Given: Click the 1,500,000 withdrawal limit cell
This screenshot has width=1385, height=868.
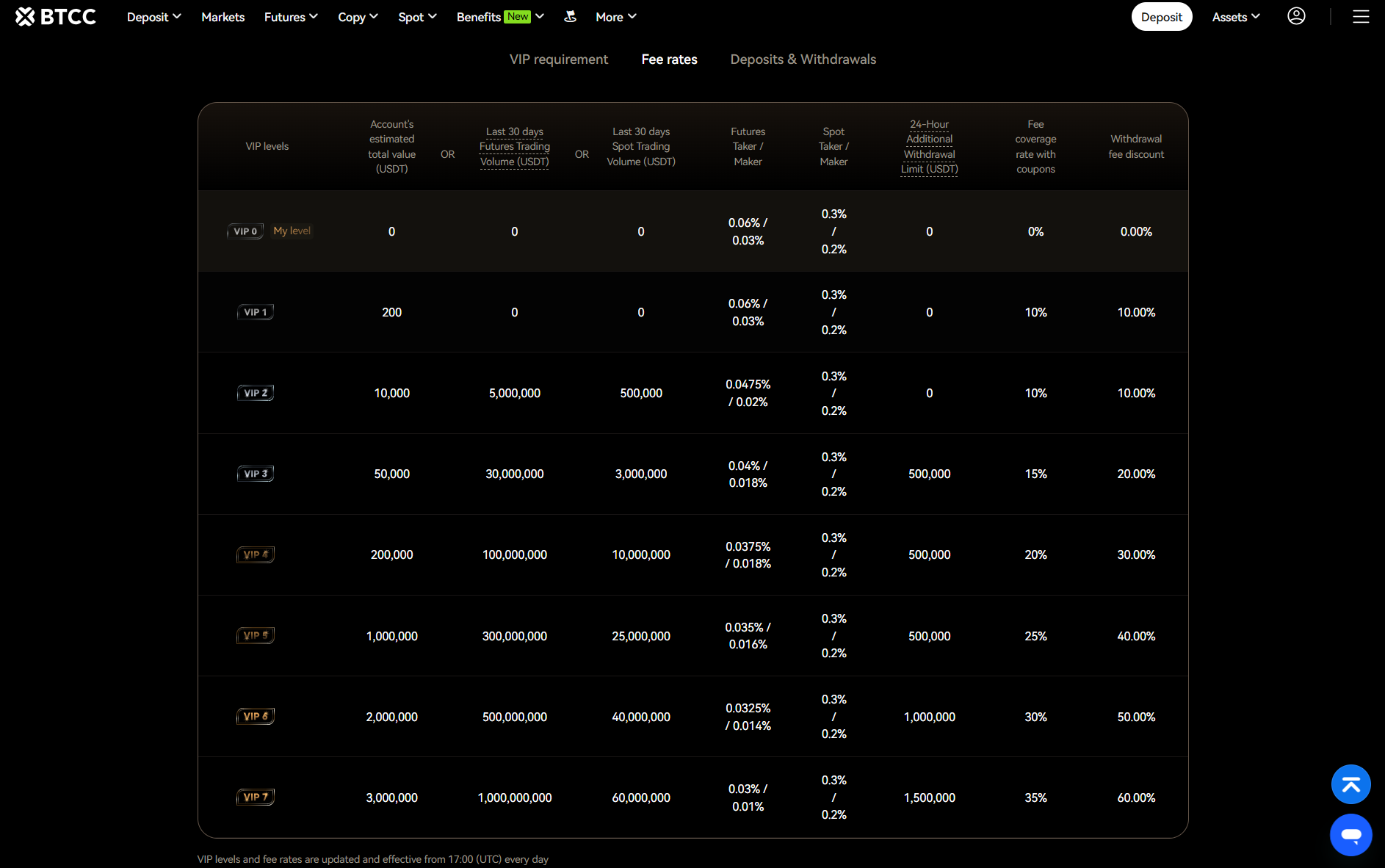Looking at the screenshot, I should (x=929, y=798).
